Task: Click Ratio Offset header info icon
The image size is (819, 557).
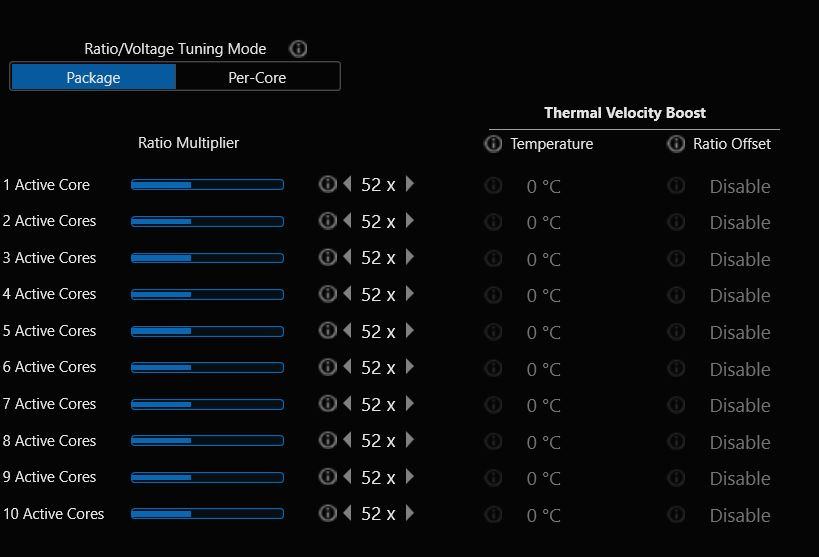Action: tap(676, 144)
